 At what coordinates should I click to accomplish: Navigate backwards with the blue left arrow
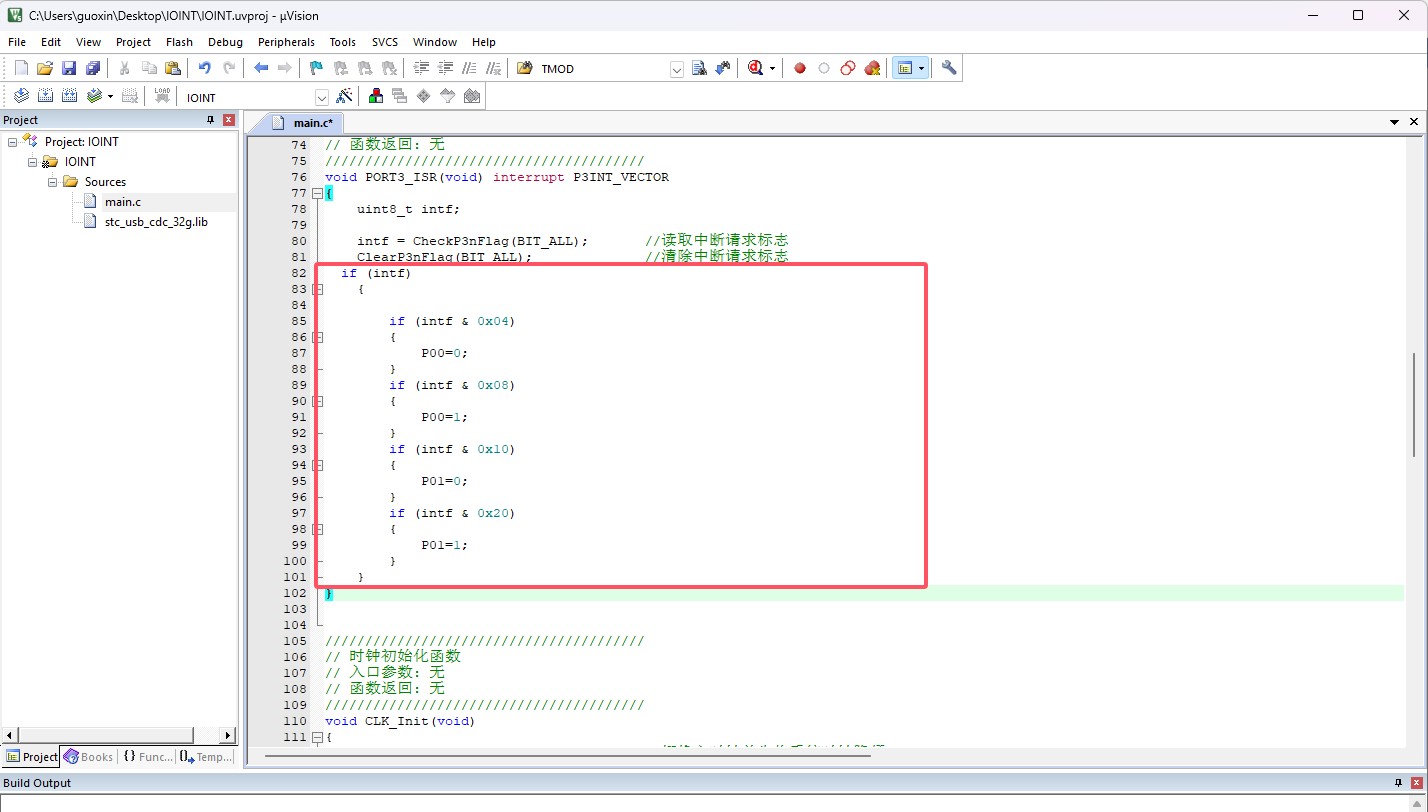point(261,68)
